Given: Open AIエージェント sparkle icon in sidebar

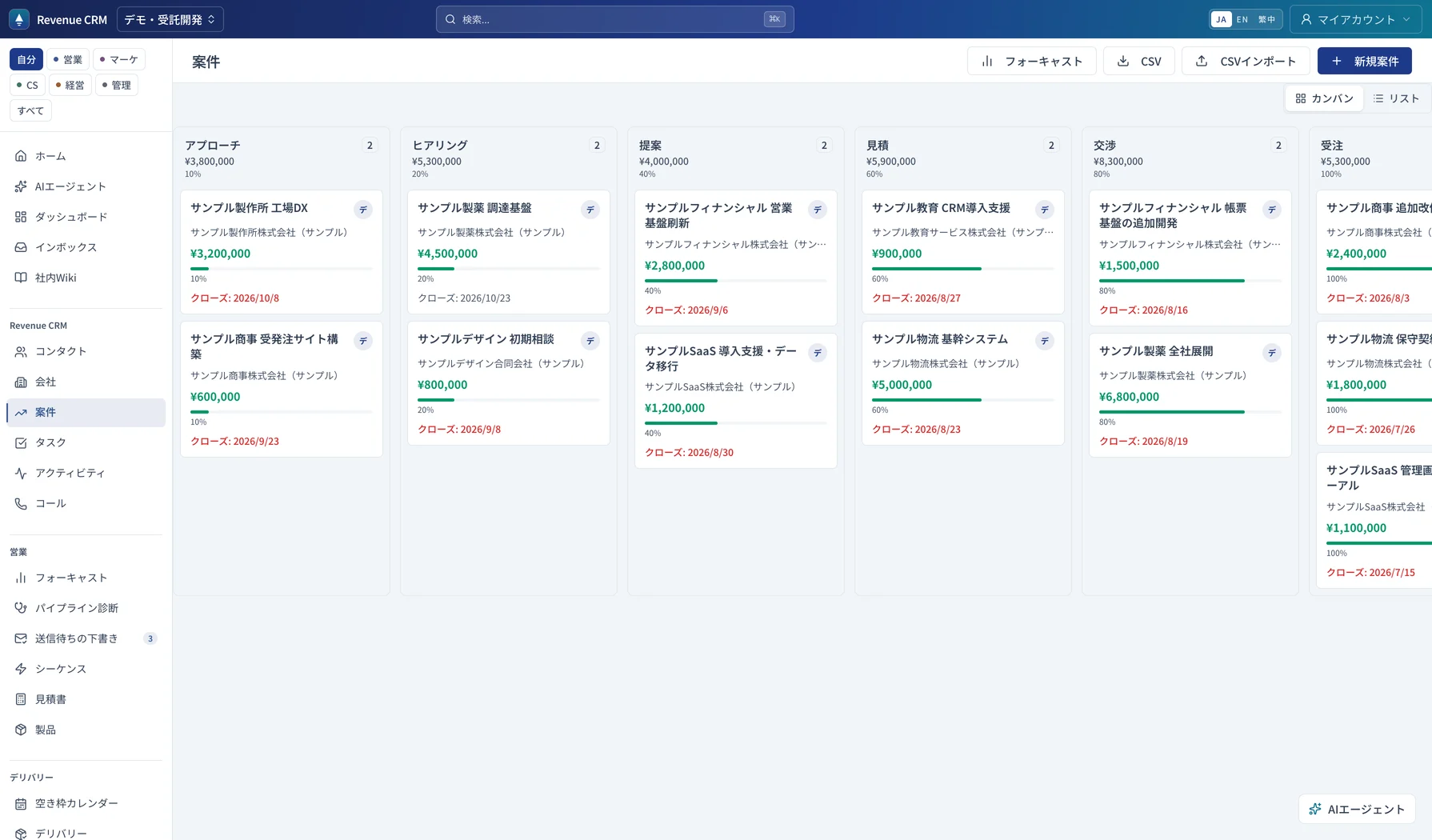Looking at the screenshot, I should pos(21,186).
